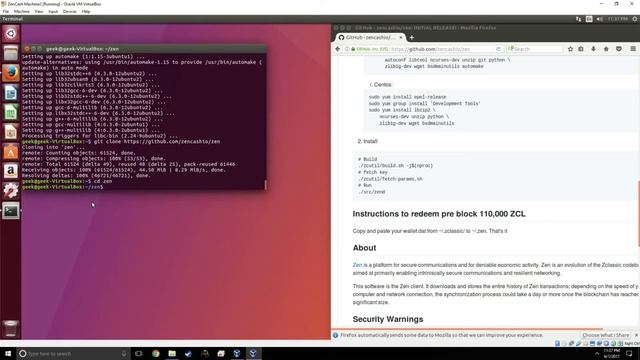Dismiss the Firefox data notification bar
640x360 pixels.
point(636,335)
